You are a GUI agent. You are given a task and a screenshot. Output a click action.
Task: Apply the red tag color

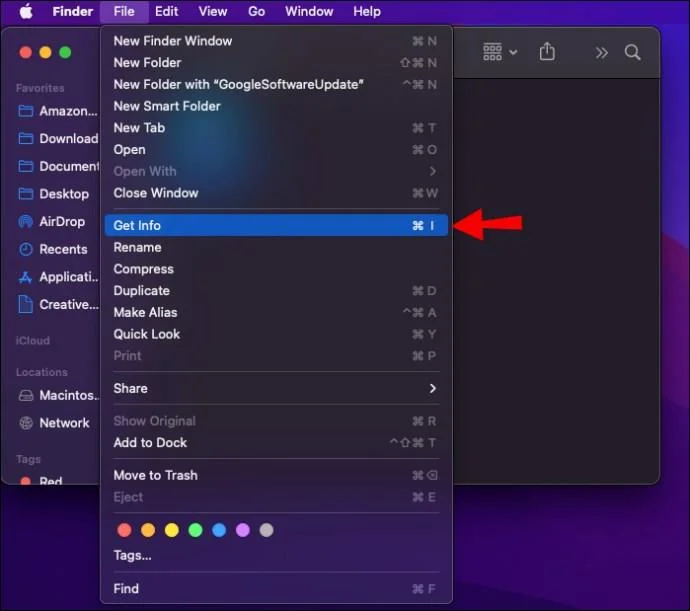(125, 530)
